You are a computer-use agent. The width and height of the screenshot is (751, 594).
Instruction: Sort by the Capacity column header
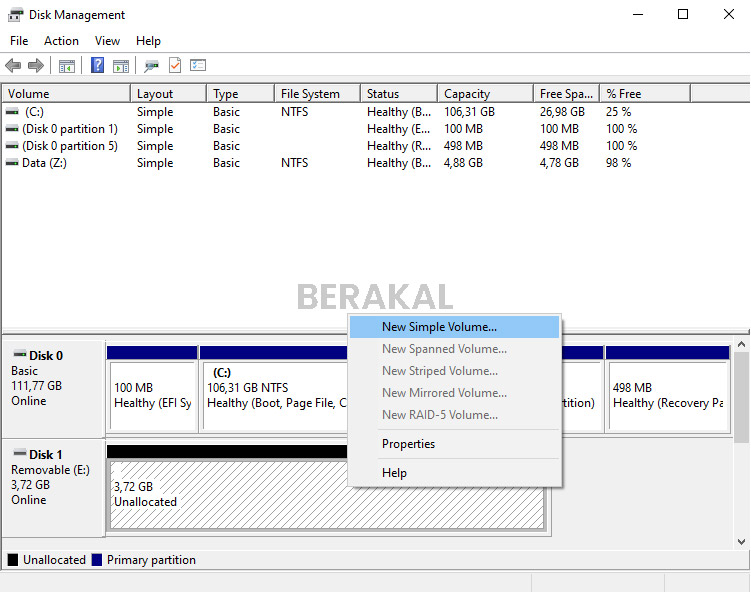click(467, 94)
